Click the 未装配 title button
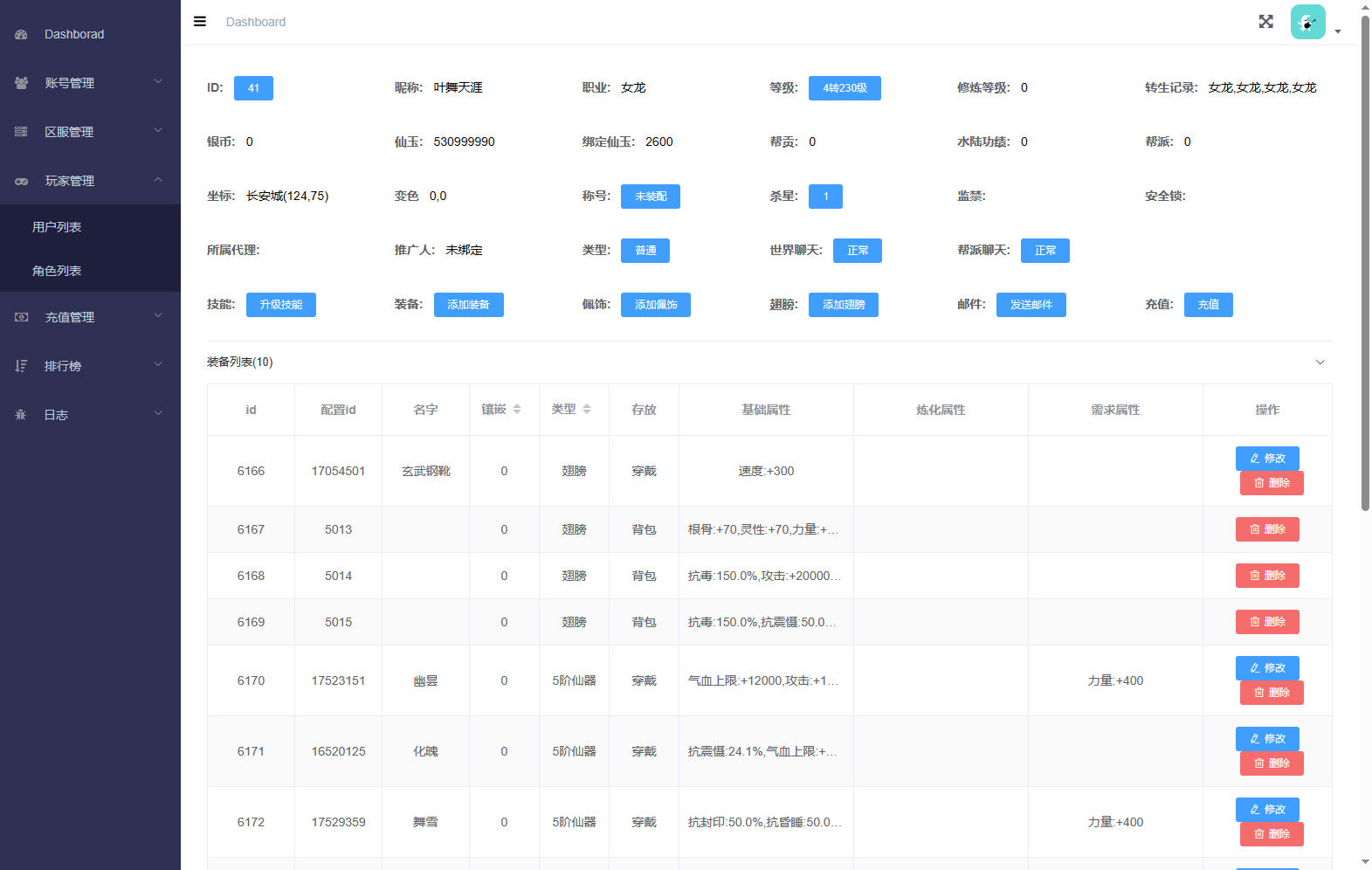This screenshot has width=1372, height=870. 651,197
